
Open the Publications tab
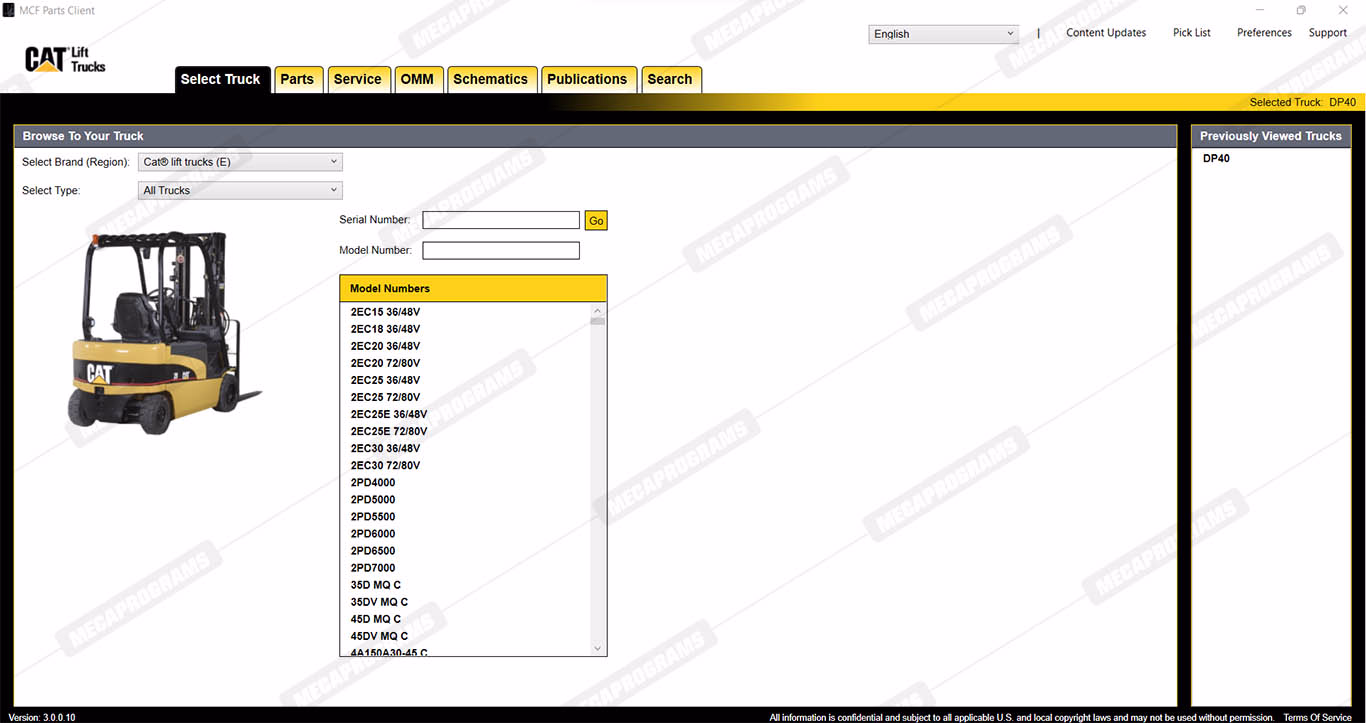587,80
